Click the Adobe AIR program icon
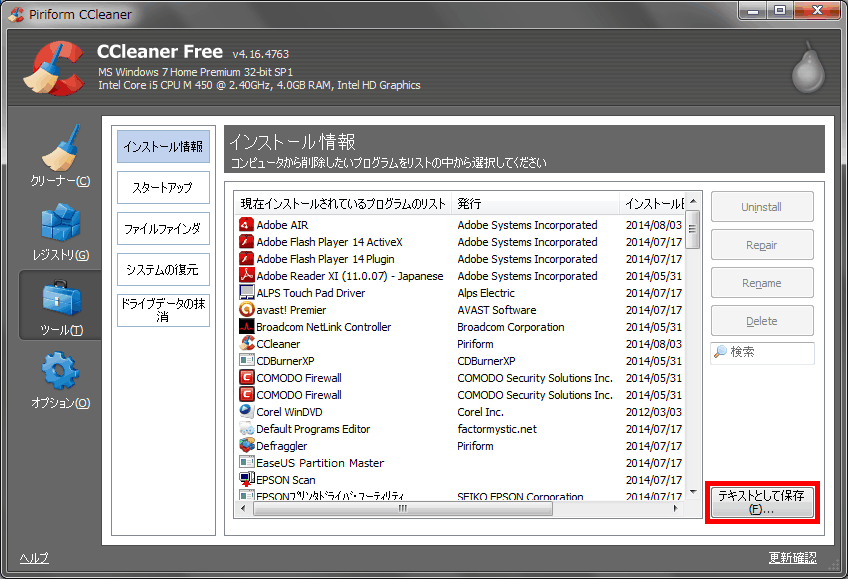The image size is (848, 579). 247,225
